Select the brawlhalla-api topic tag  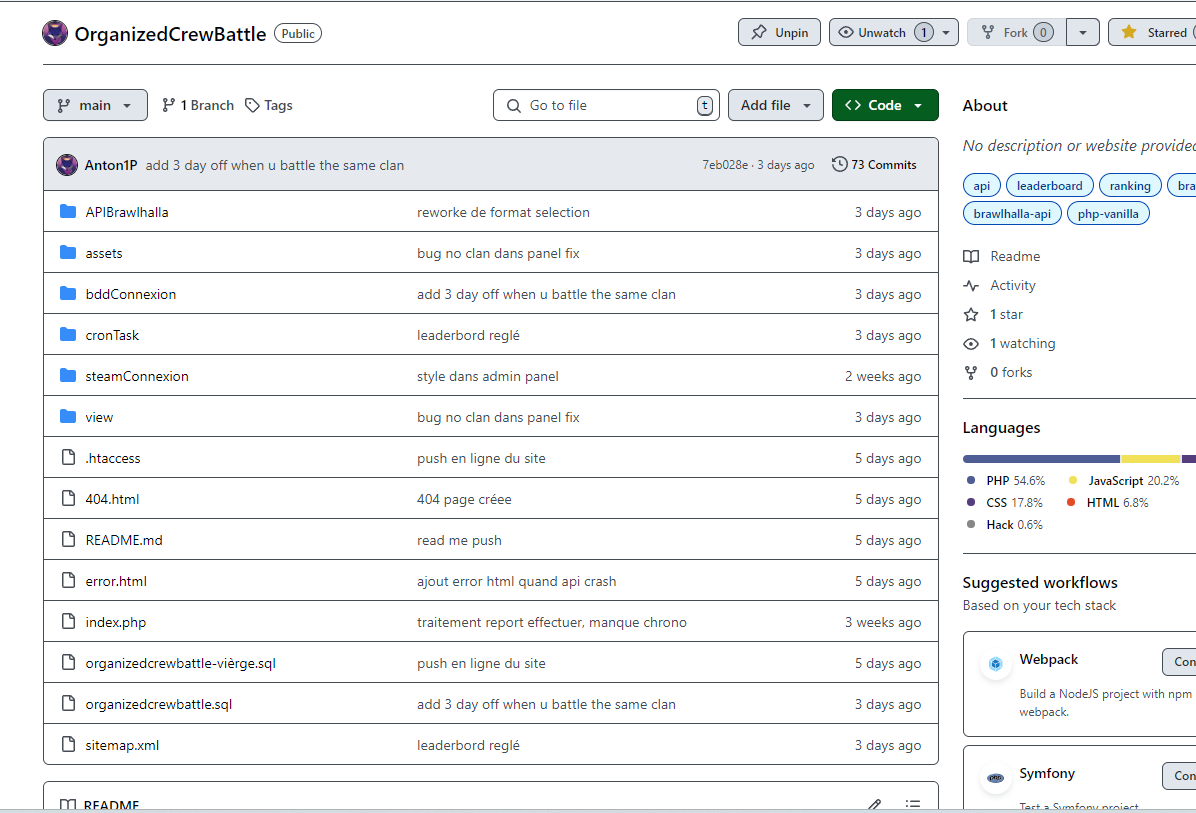pos(1012,214)
